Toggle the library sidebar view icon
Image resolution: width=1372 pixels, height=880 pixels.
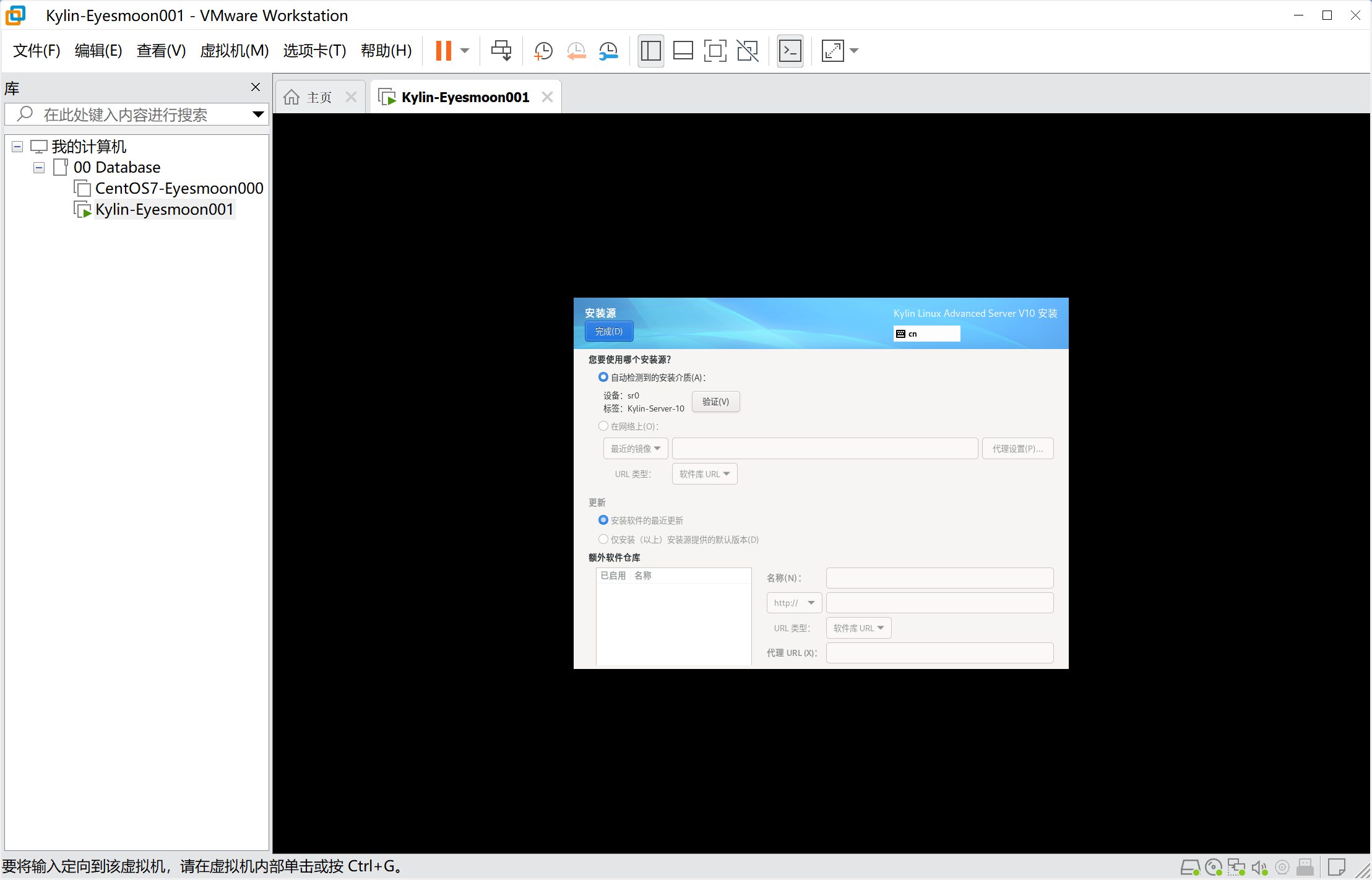(651, 51)
